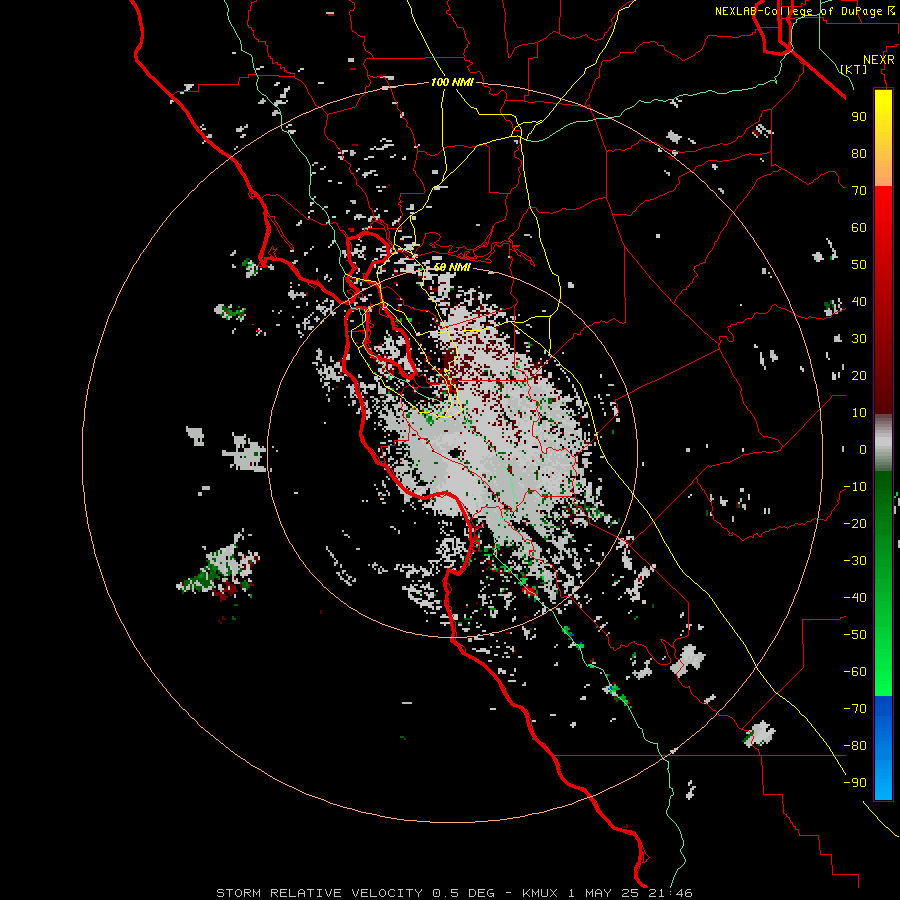Click the 0 value on the velocity scale
Image resolution: width=900 pixels, height=900 pixels.
[x=863, y=449]
